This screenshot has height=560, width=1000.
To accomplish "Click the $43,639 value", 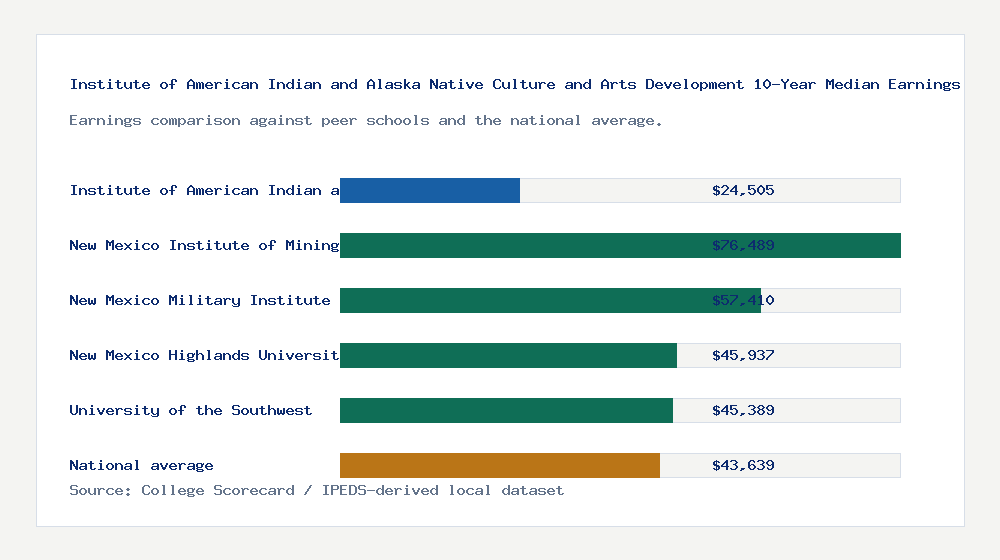I will (x=743, y=465).
